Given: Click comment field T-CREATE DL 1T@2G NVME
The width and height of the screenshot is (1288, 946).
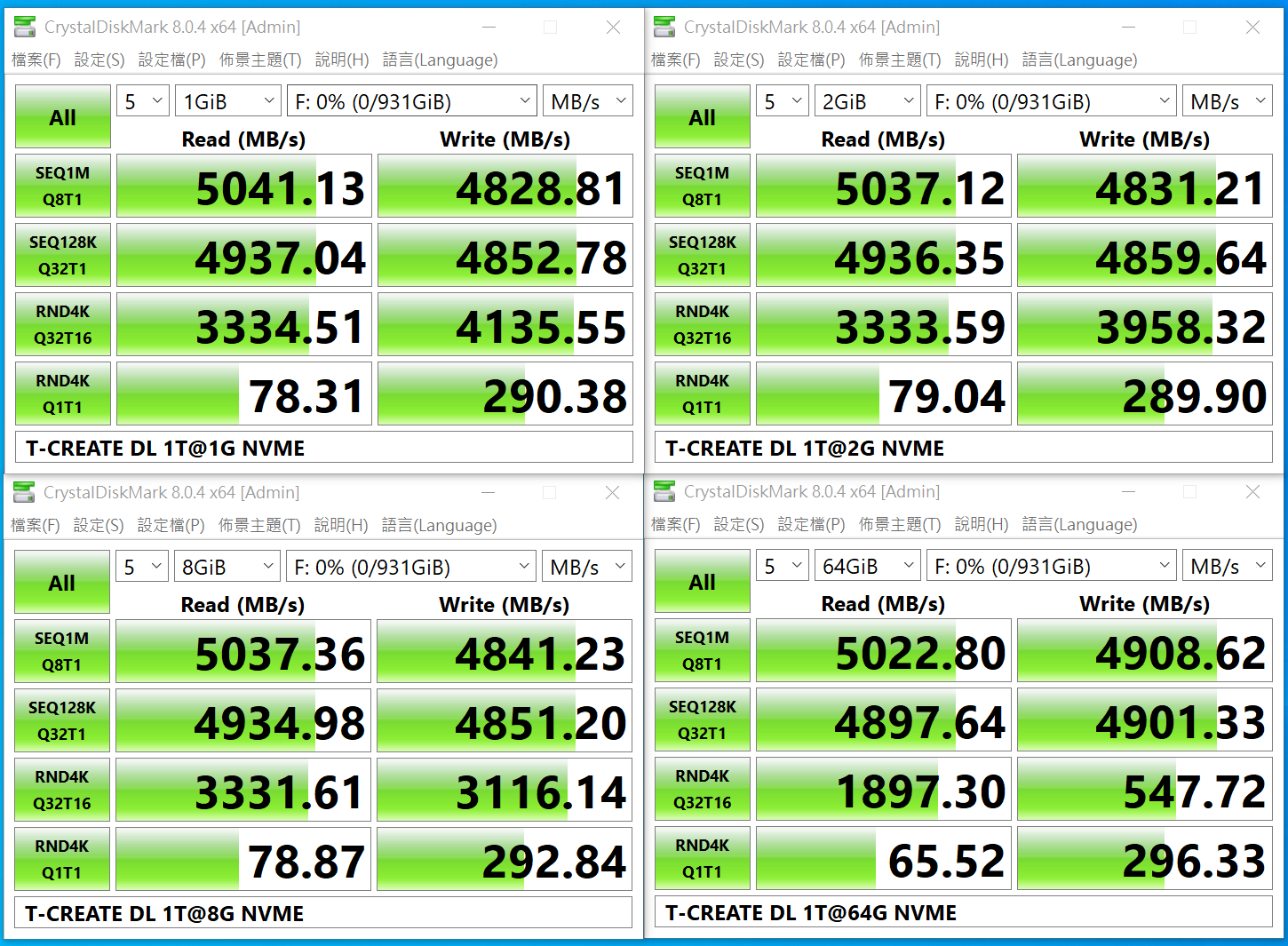Looking at the screenshot, I should point(964,447).
